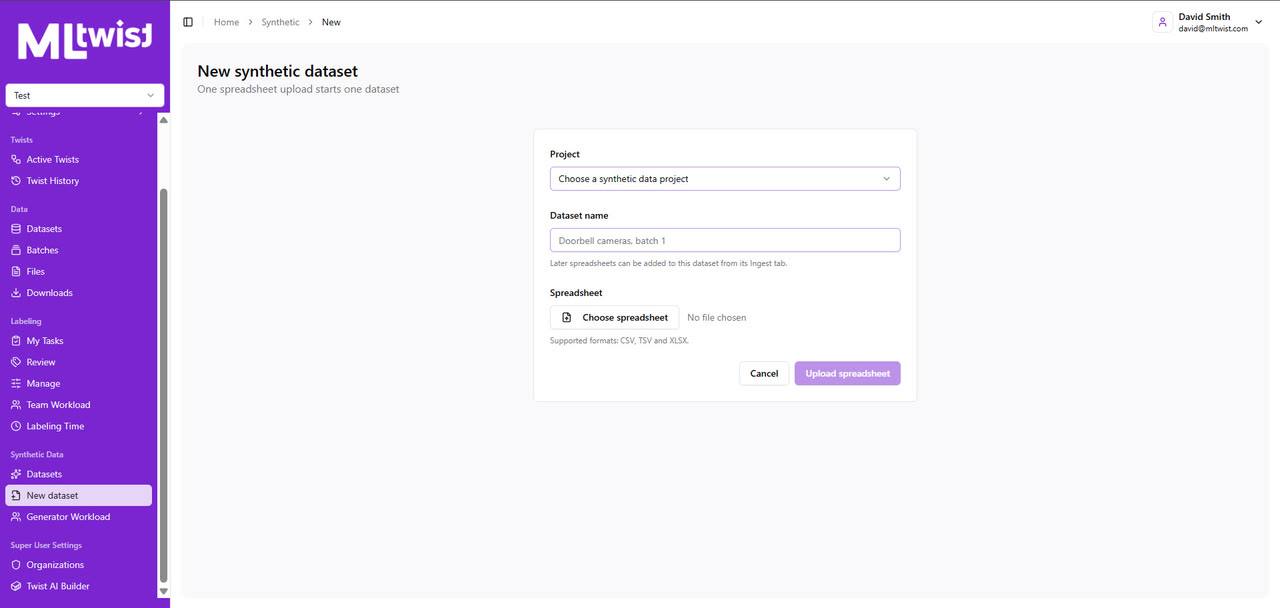Image resolution: width=1280 pixels, height=608 pixels.
Task: Click the Manage list icon
Action: (x=16, y=383)
